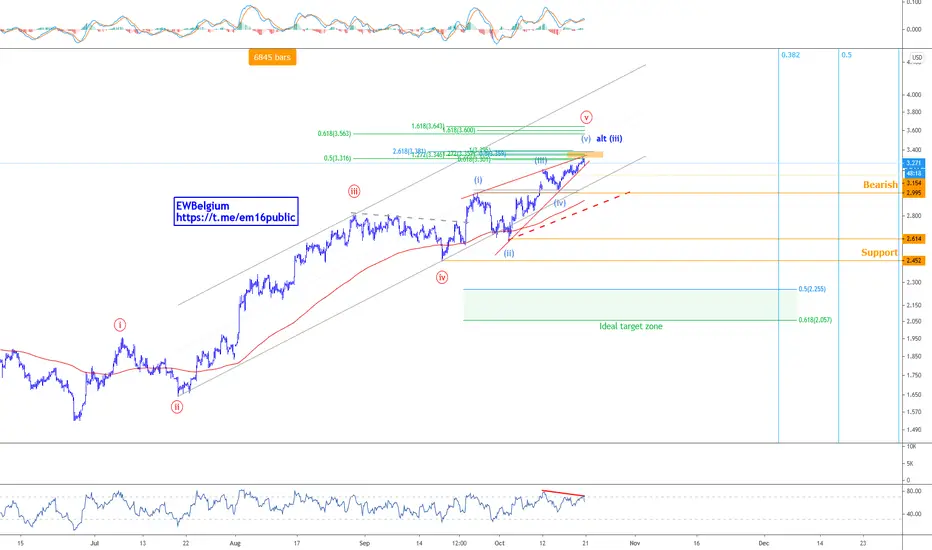
Task: Select the blue '(i)' subwave label
Action: (478, 180)
